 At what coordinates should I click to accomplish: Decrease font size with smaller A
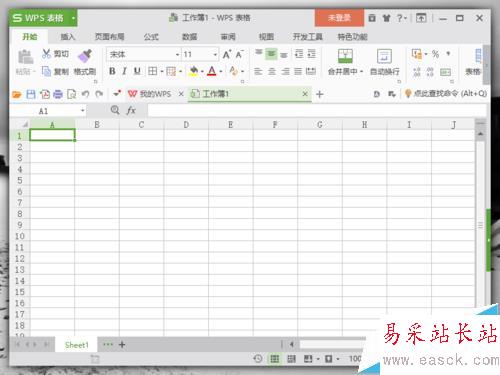239,54
